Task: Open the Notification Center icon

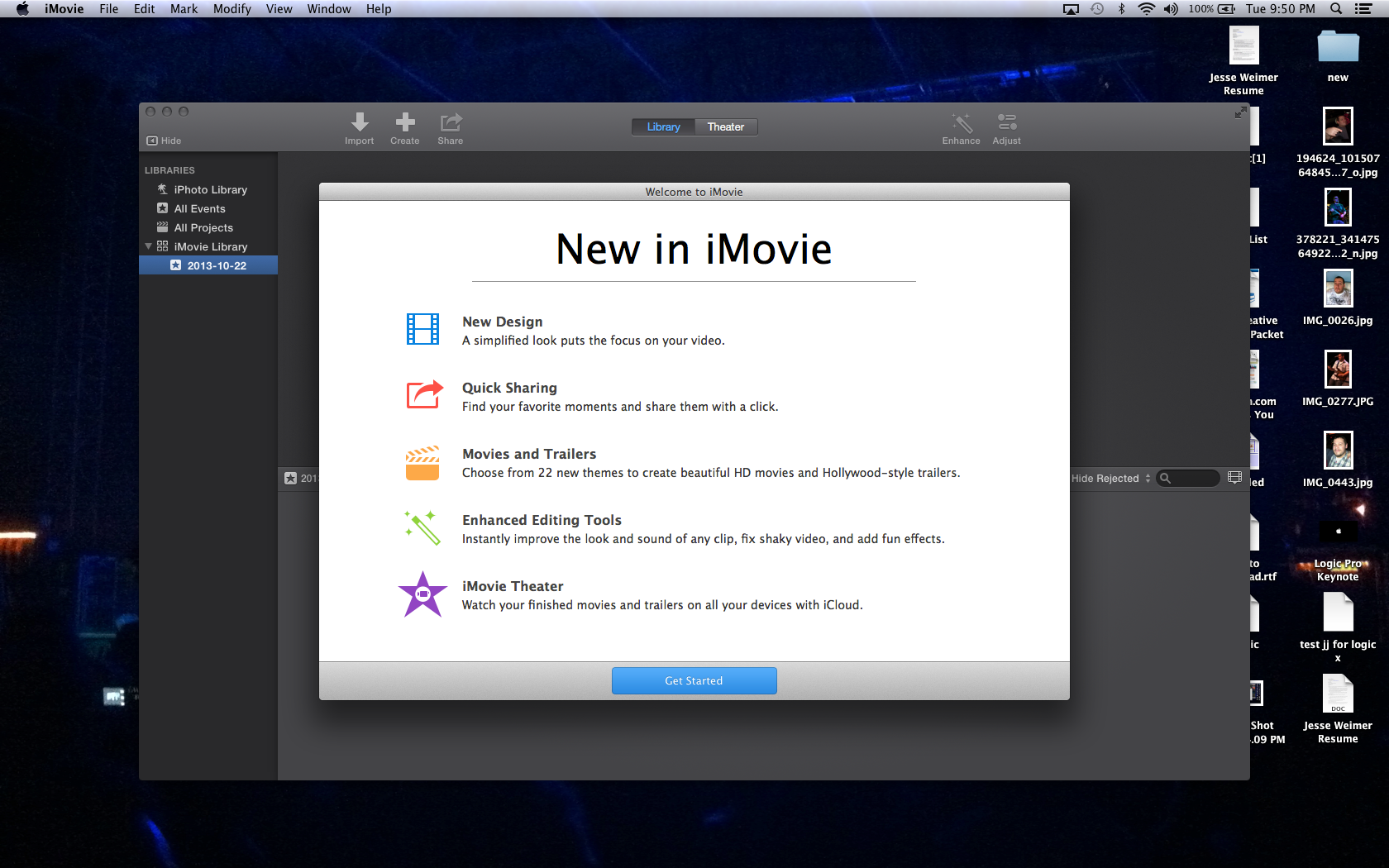Action: (1363, 9)
